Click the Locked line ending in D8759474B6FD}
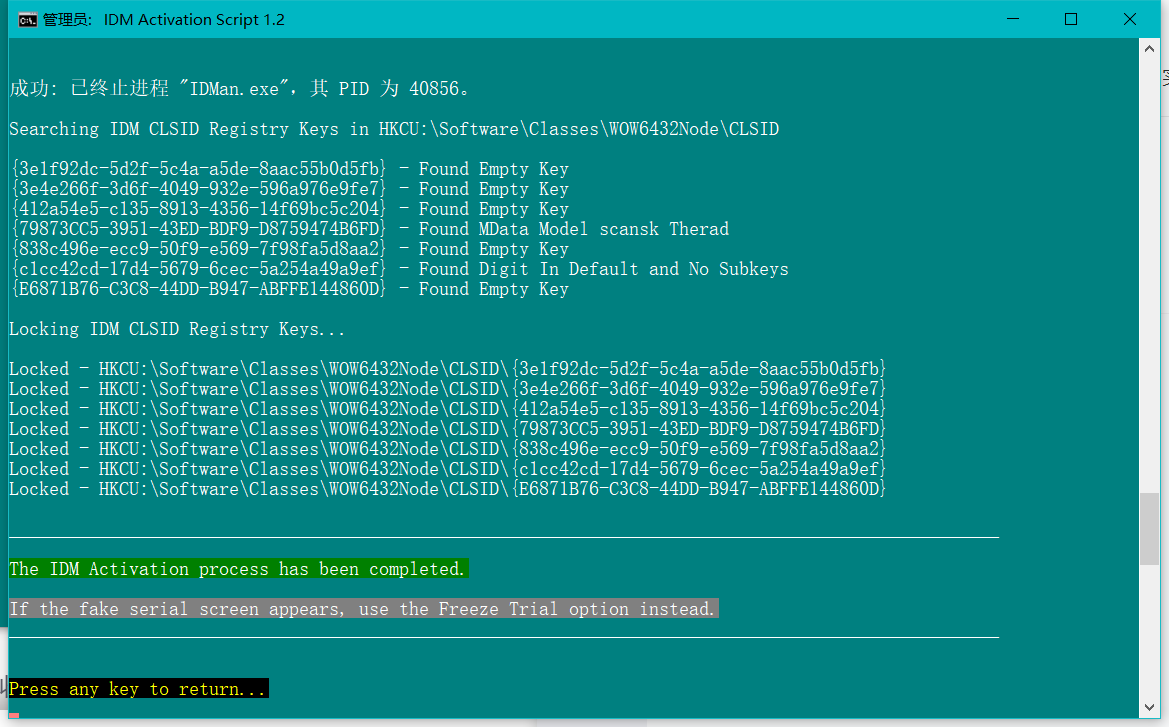 [x=447, y=429]
